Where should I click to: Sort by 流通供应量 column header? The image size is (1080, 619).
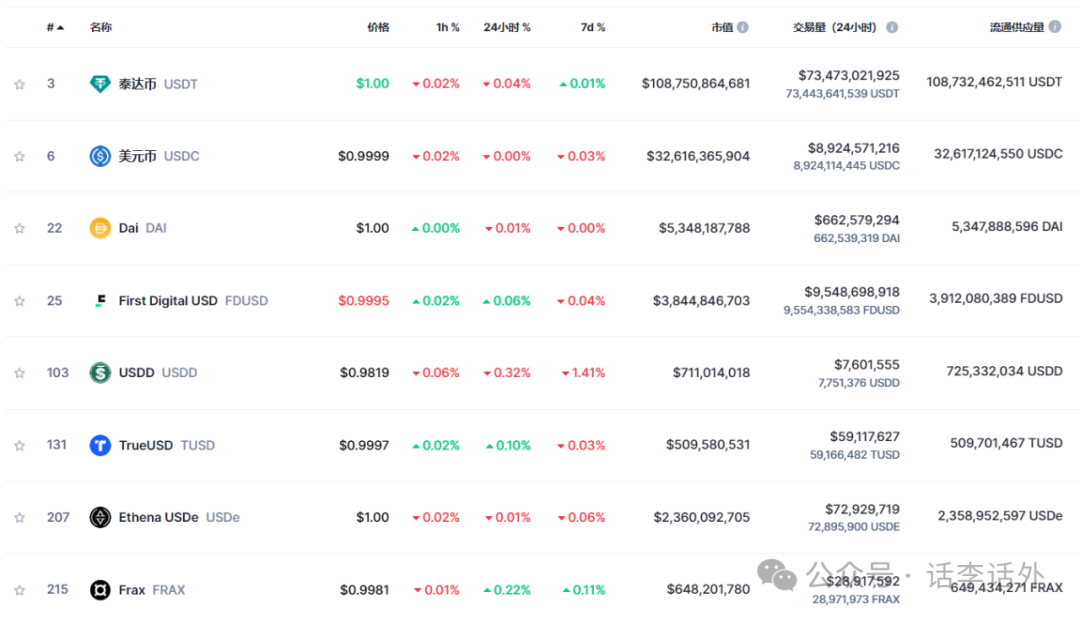pyautogui.click(x=1017, y=28)
